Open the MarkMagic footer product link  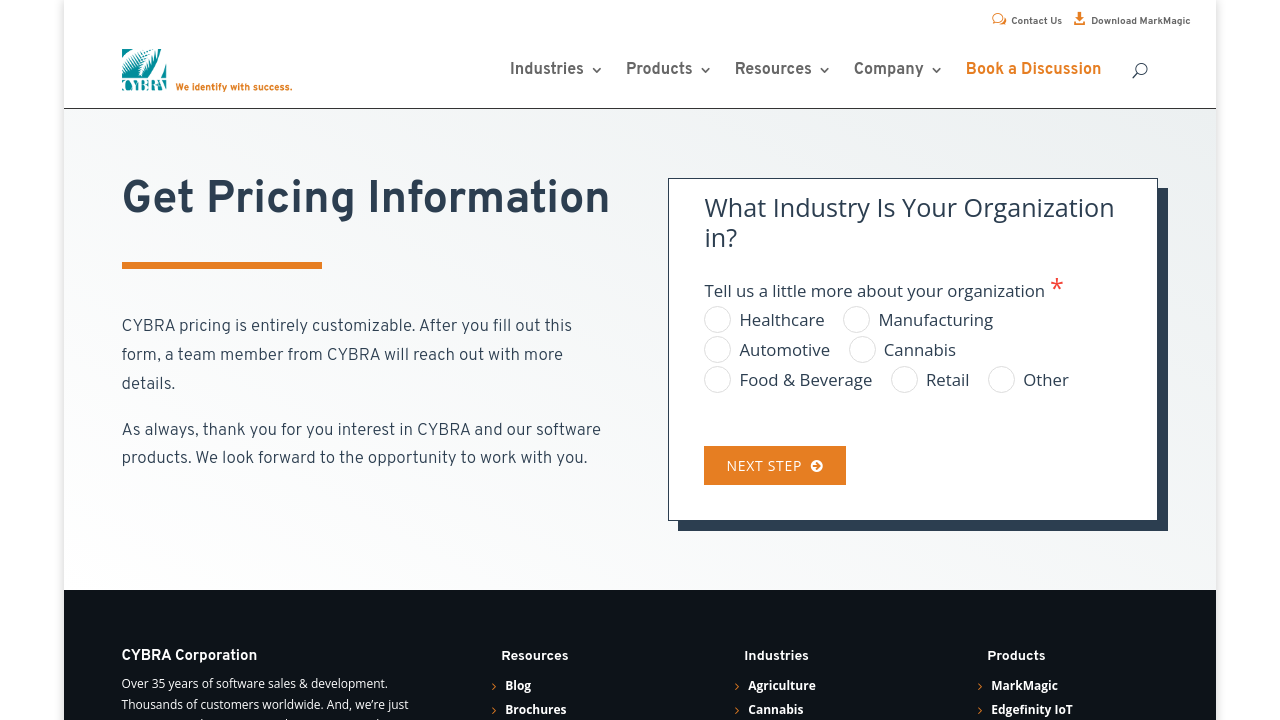[1024, 686]
